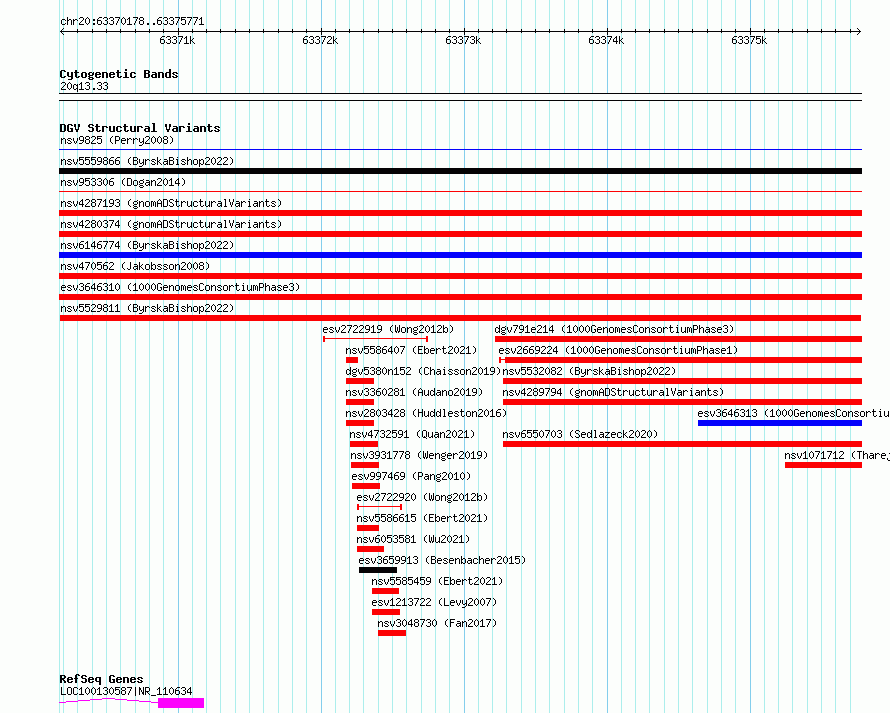Click the 63373k ruler tick label
Screen dimensions: 890x713
tap(463, 40)
